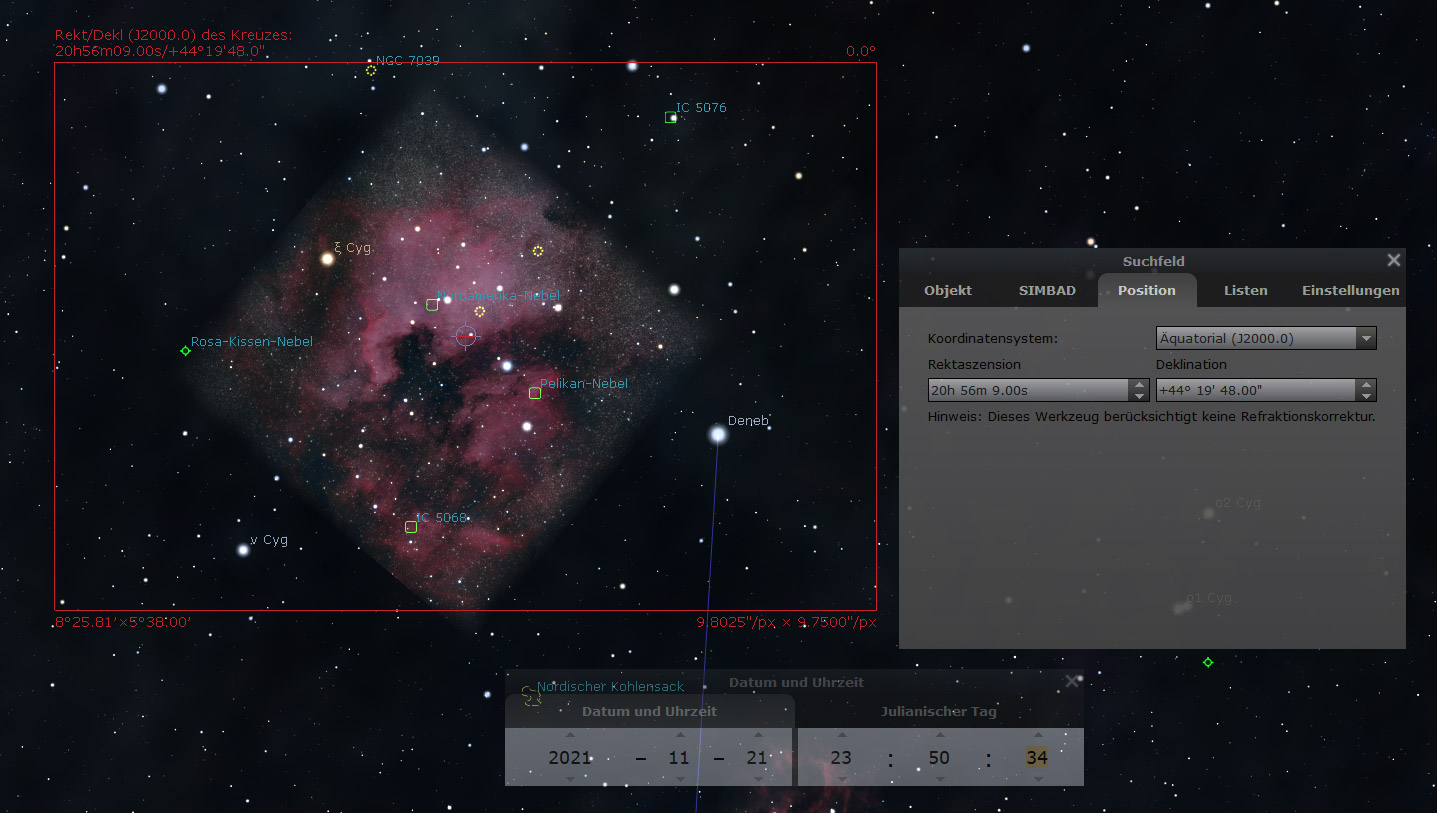Click the Nordamerika-Nebel square marker
The width and height of the screenshot is (1437, 813).
tap(432, 304)
